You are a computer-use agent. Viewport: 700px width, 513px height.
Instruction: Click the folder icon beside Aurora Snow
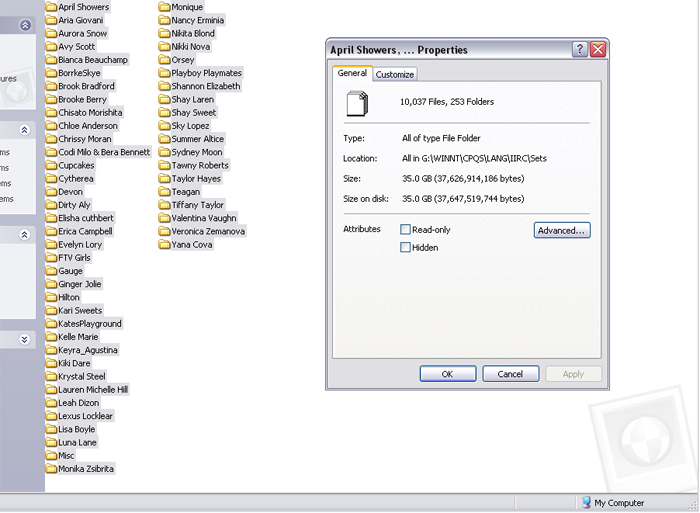52,33
